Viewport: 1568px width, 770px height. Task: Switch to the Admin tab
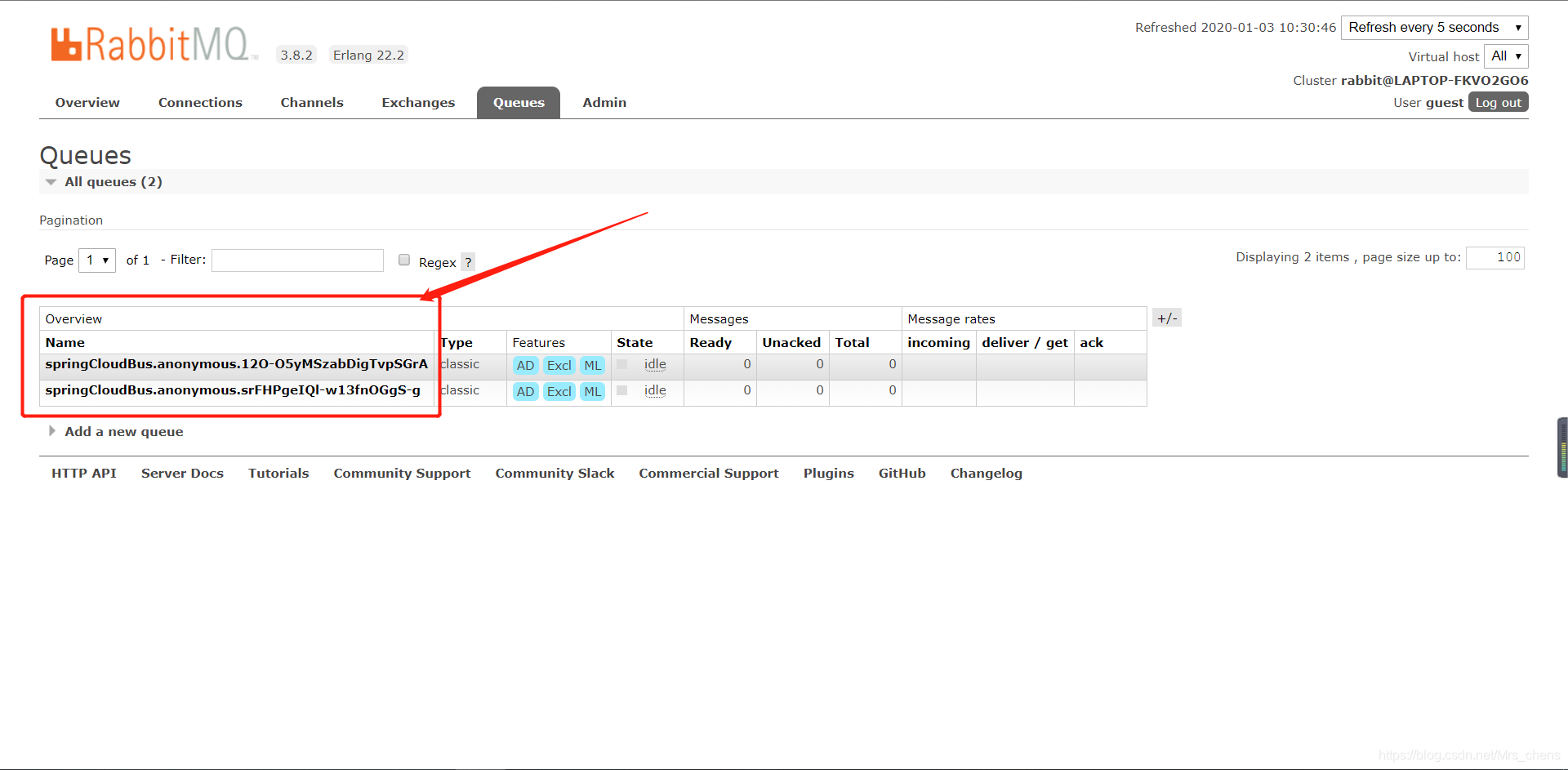click(604, 102)
